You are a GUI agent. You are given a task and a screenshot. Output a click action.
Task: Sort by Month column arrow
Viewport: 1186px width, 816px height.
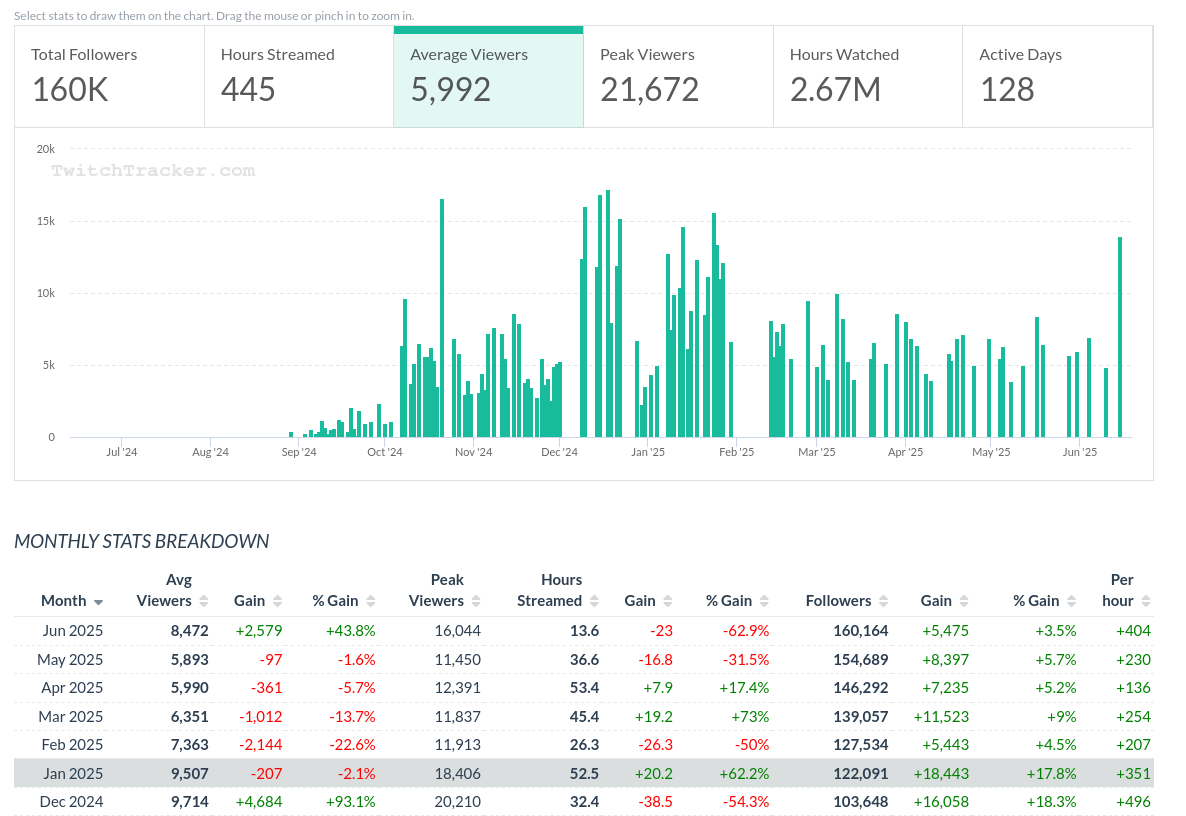(x=98, y=602)
